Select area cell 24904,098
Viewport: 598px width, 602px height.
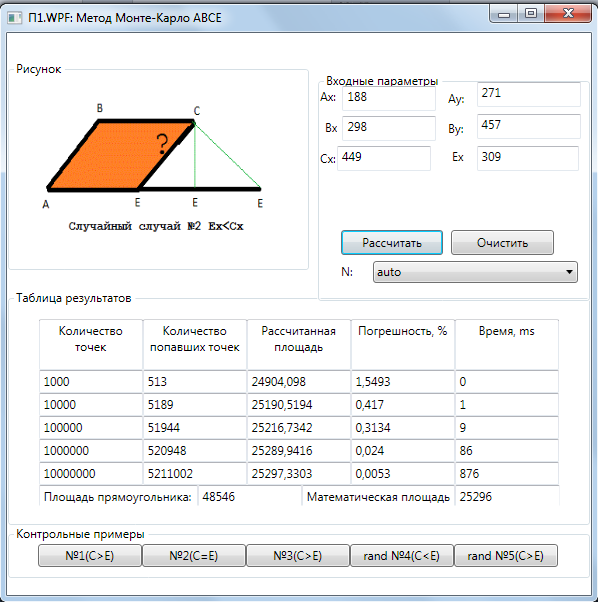[x=299, y=382]
